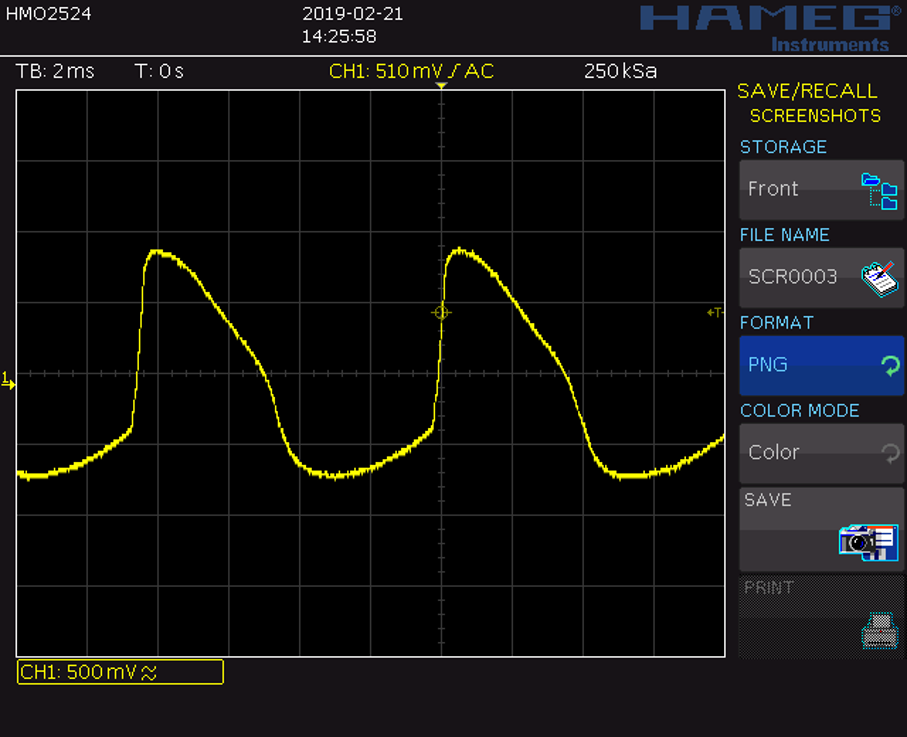Click the channel 1 ground level marker
Screen dimensions: 907x737
coord(8,381)
